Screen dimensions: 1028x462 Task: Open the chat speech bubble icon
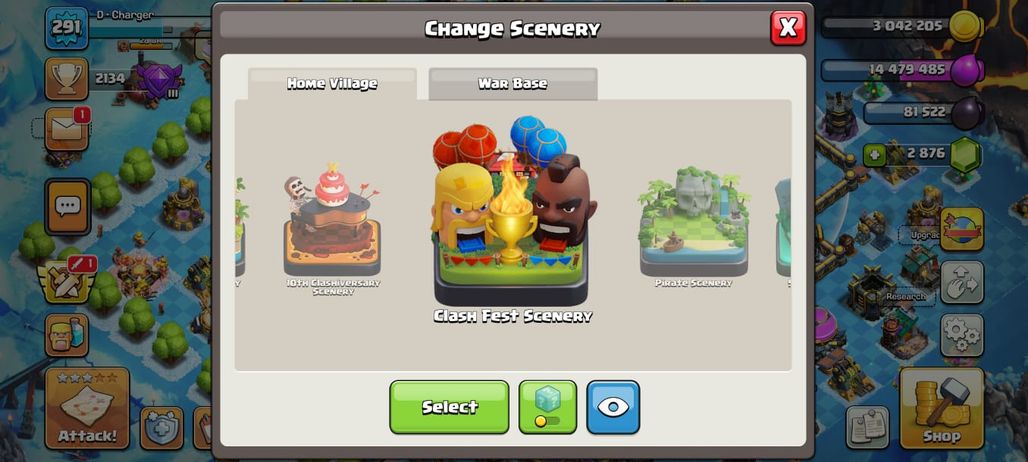click(68, 207)
